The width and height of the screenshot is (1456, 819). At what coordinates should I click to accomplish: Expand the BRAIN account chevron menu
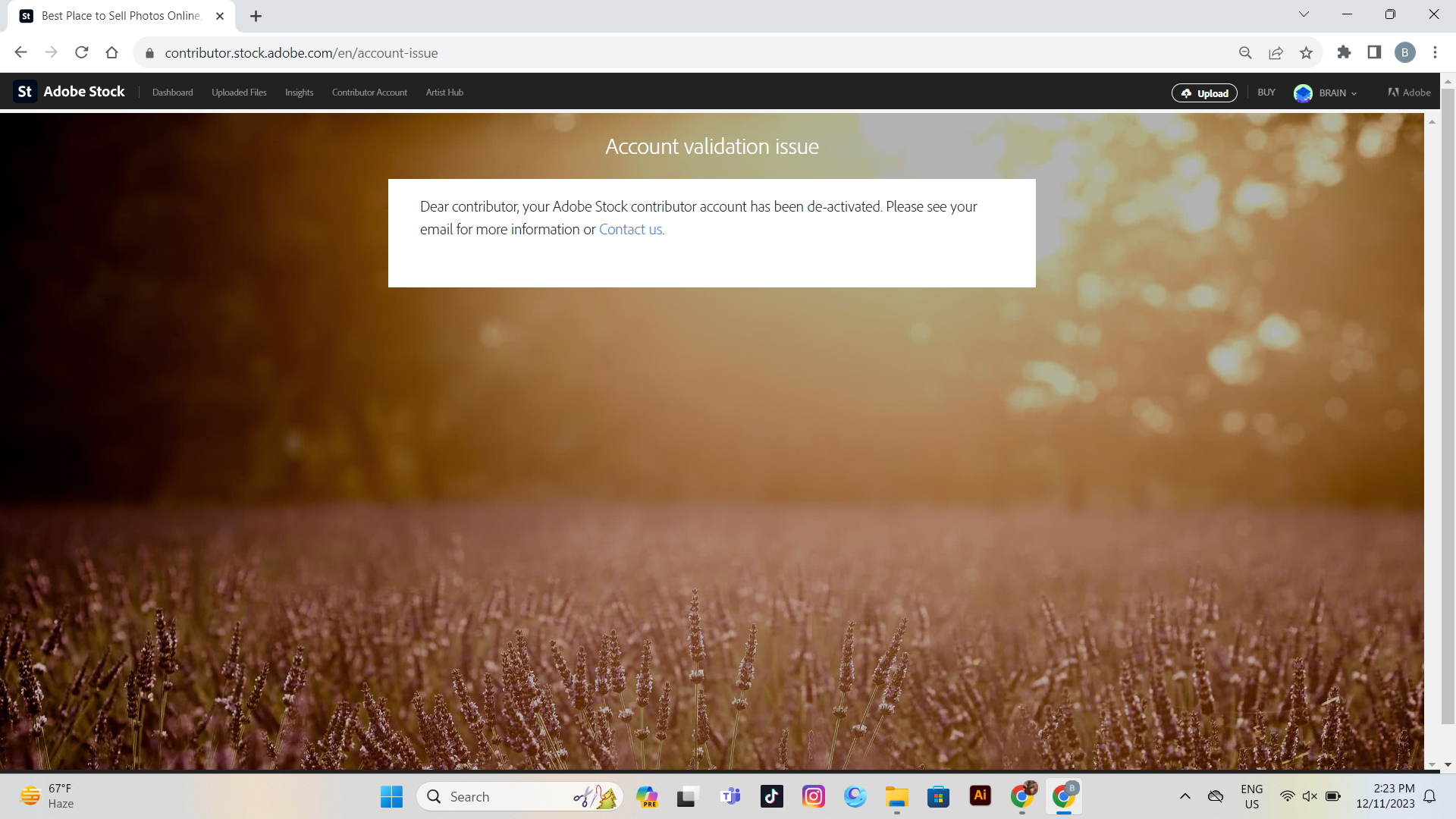tap(1353, 93)
